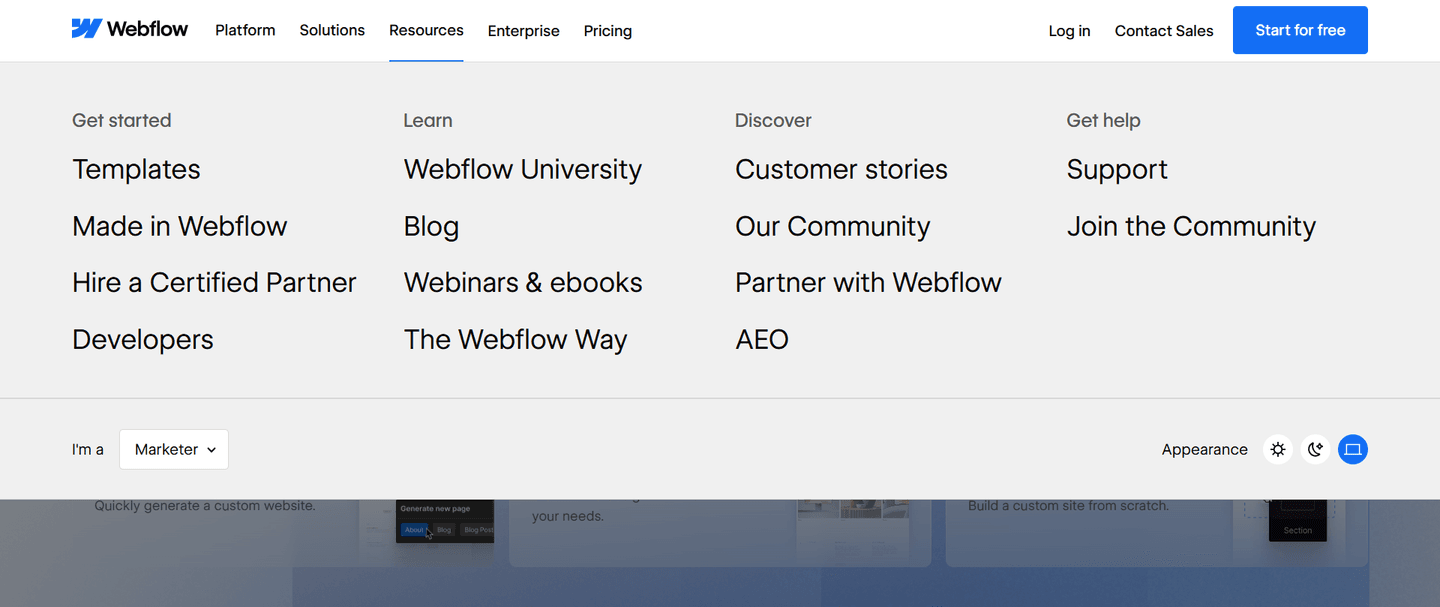Click the Webflow logo
Image resolution: width=1440 pixels, height=607 pixels.
tap(130, 29)
